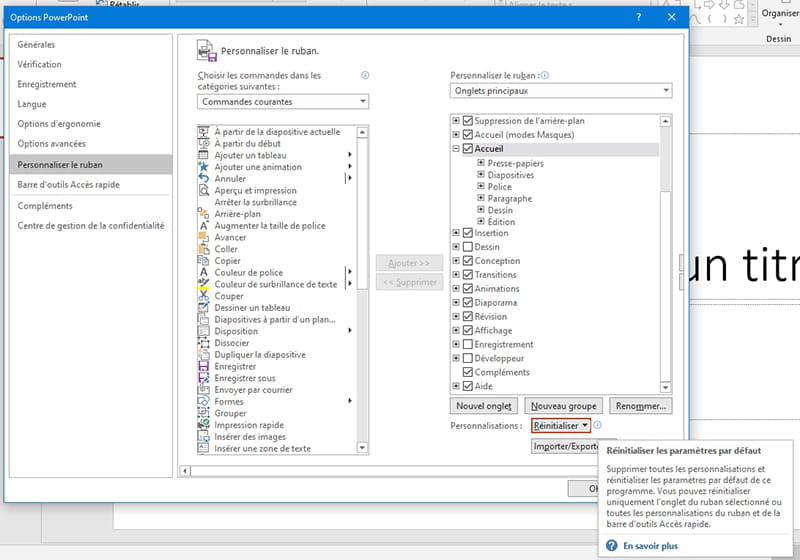Click the Nouveau groupe button

click(563, 406)
